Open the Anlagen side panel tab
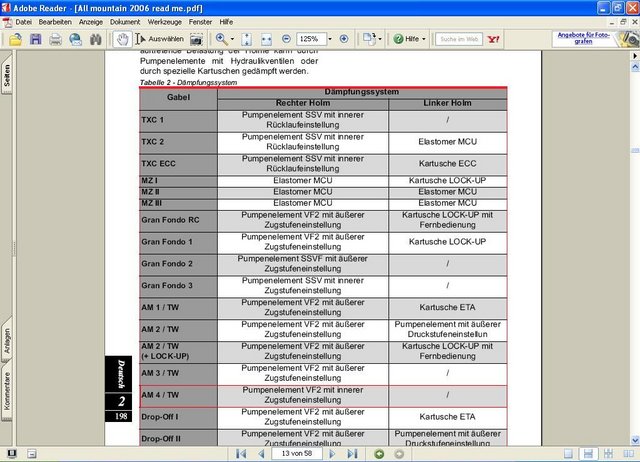Image resolution: width=640 pixels, height=462 pixels. tap(7, 341)
